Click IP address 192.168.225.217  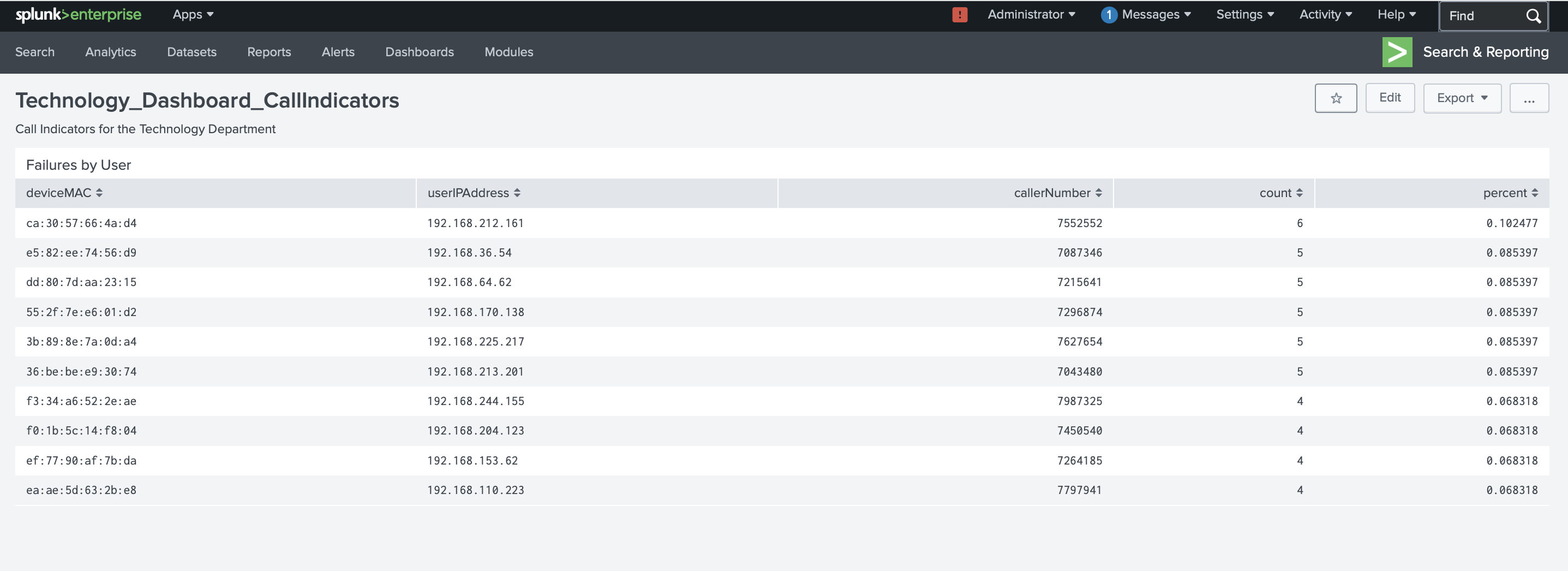tap(475, 342)
